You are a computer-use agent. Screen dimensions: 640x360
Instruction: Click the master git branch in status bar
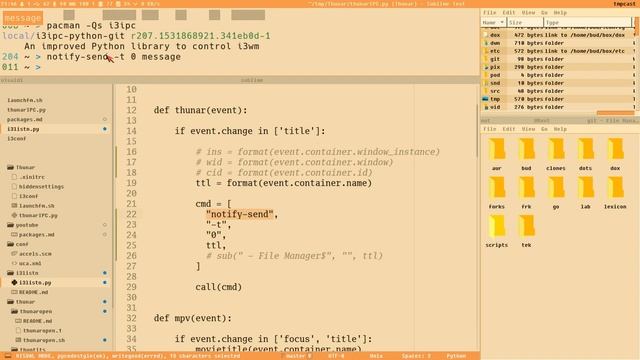[x=298, y=356]
